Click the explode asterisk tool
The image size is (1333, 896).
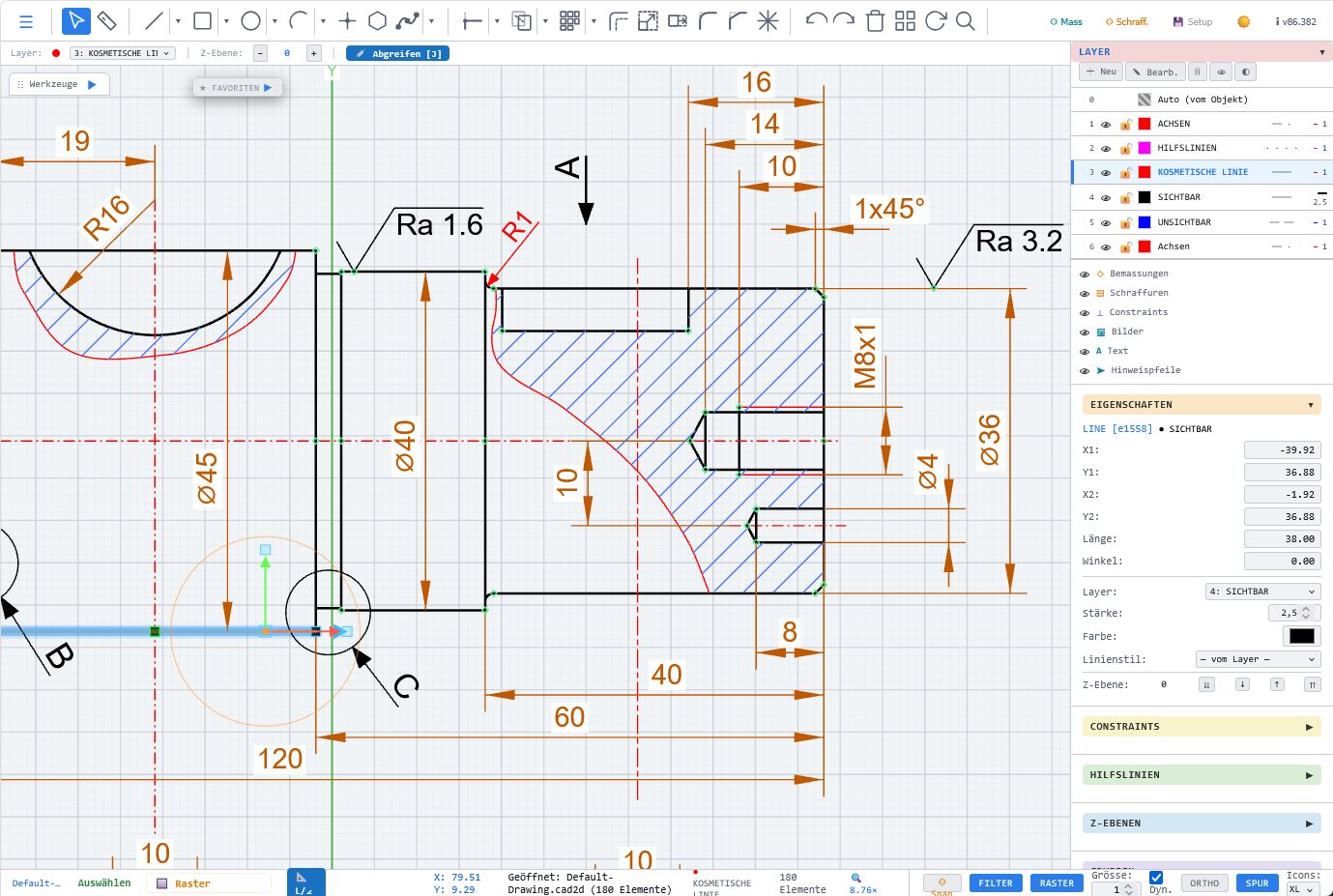[x=768, y=21]
